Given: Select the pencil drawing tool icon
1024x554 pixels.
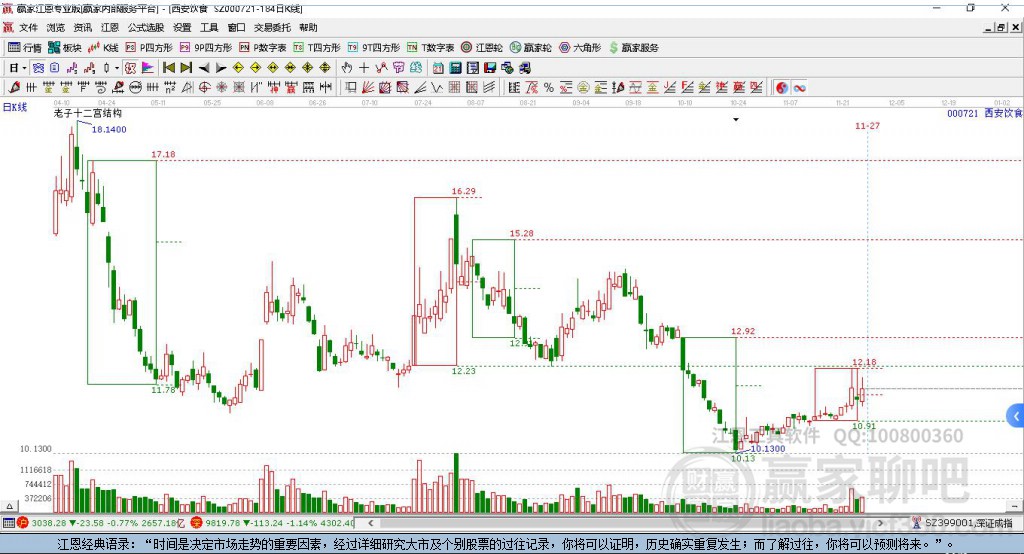Looking at the screenshot, I should click(x=14, y=88).
